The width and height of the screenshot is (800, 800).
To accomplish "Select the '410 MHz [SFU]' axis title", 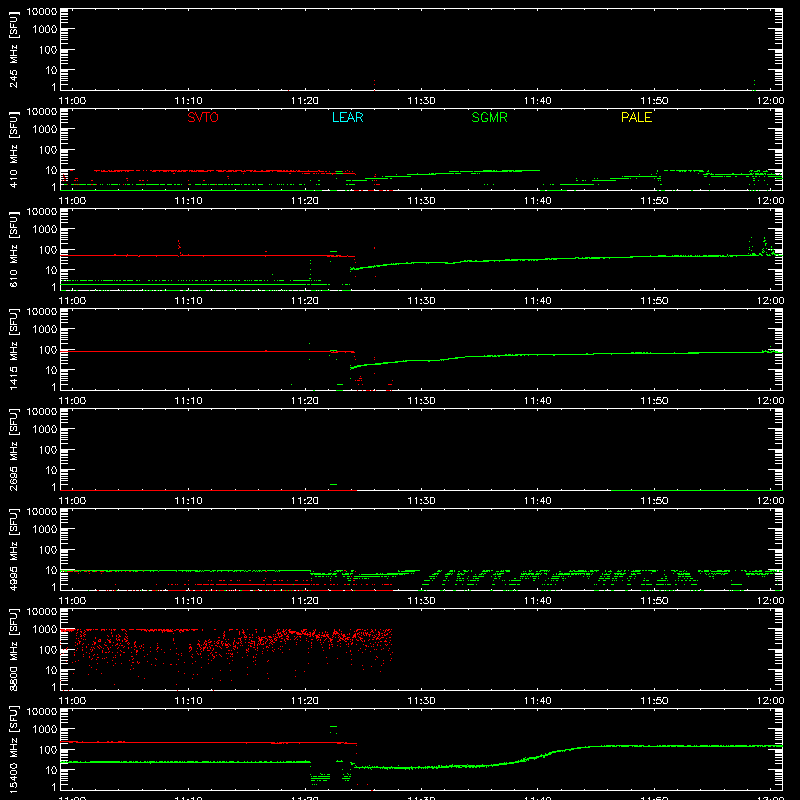I will [x=13, y=149].
